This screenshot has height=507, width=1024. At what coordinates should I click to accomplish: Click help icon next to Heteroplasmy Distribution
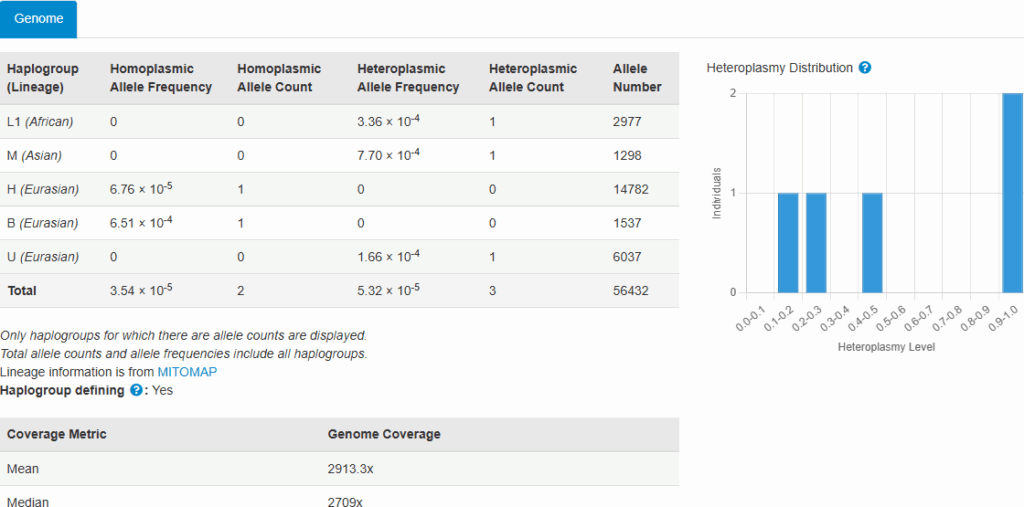point(865,68)
